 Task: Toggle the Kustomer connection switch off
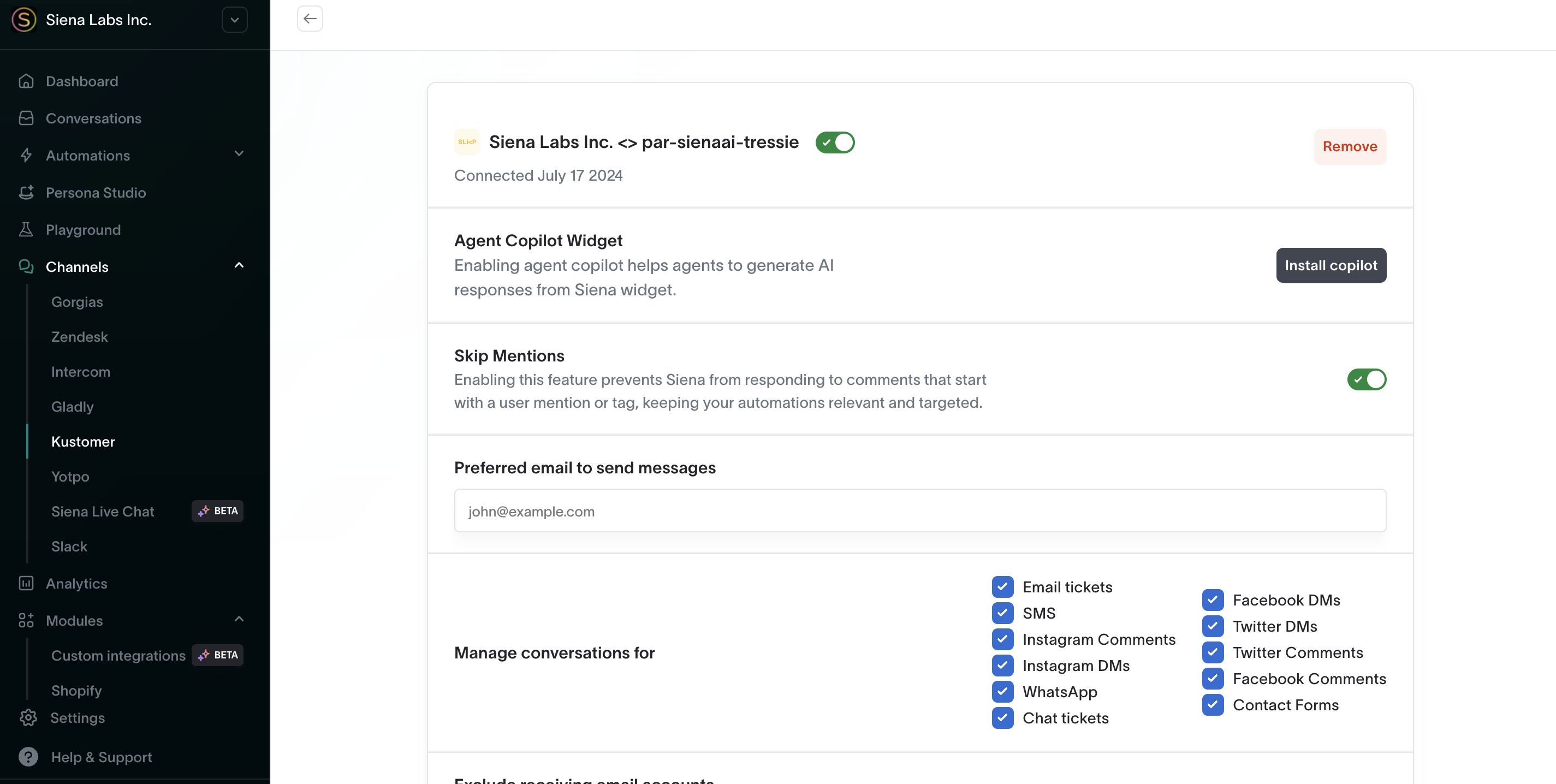(x=835, y=142)
